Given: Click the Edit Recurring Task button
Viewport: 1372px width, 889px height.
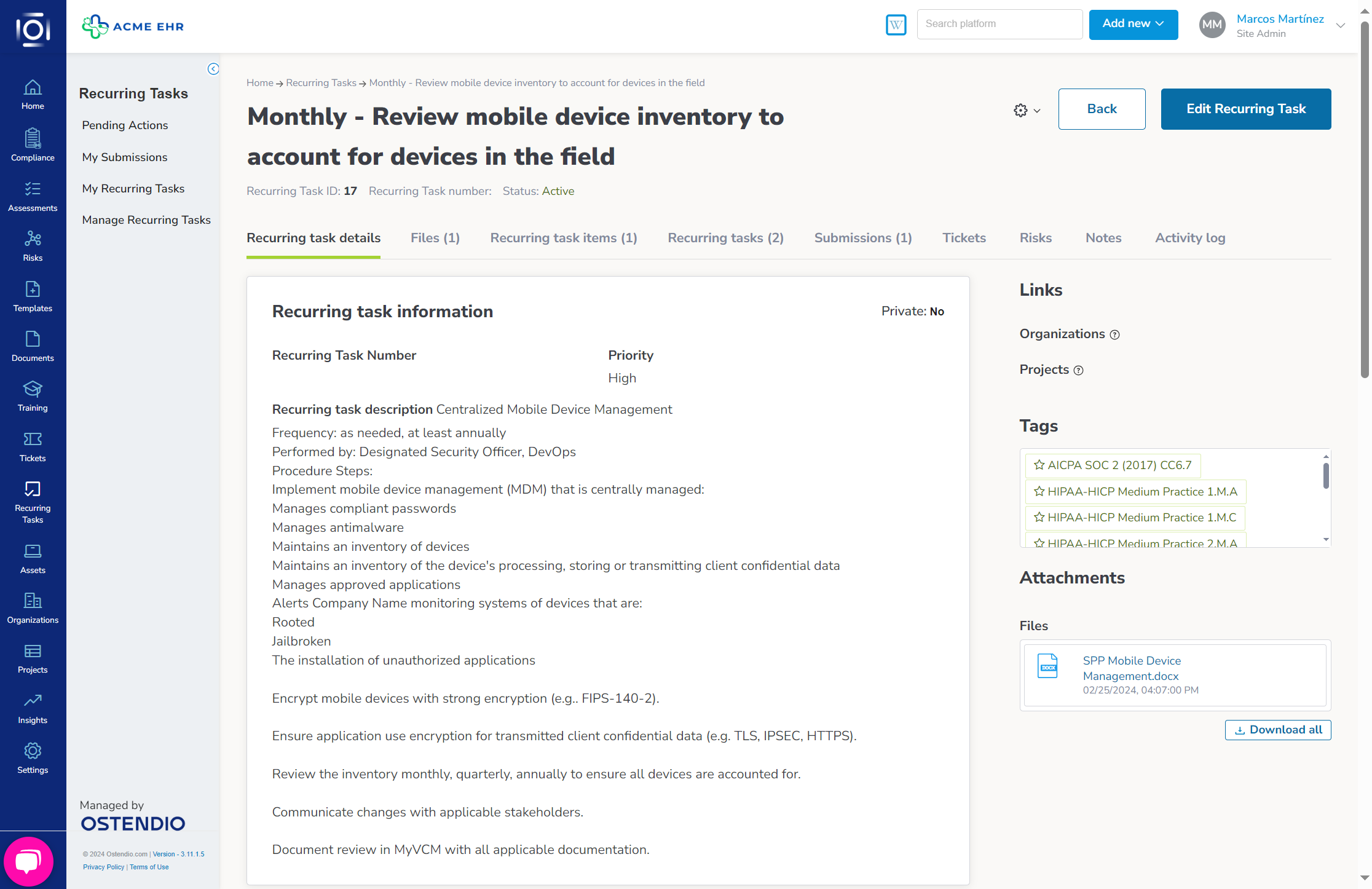Looking at the screenshot, I should [x=1245, y=109].
